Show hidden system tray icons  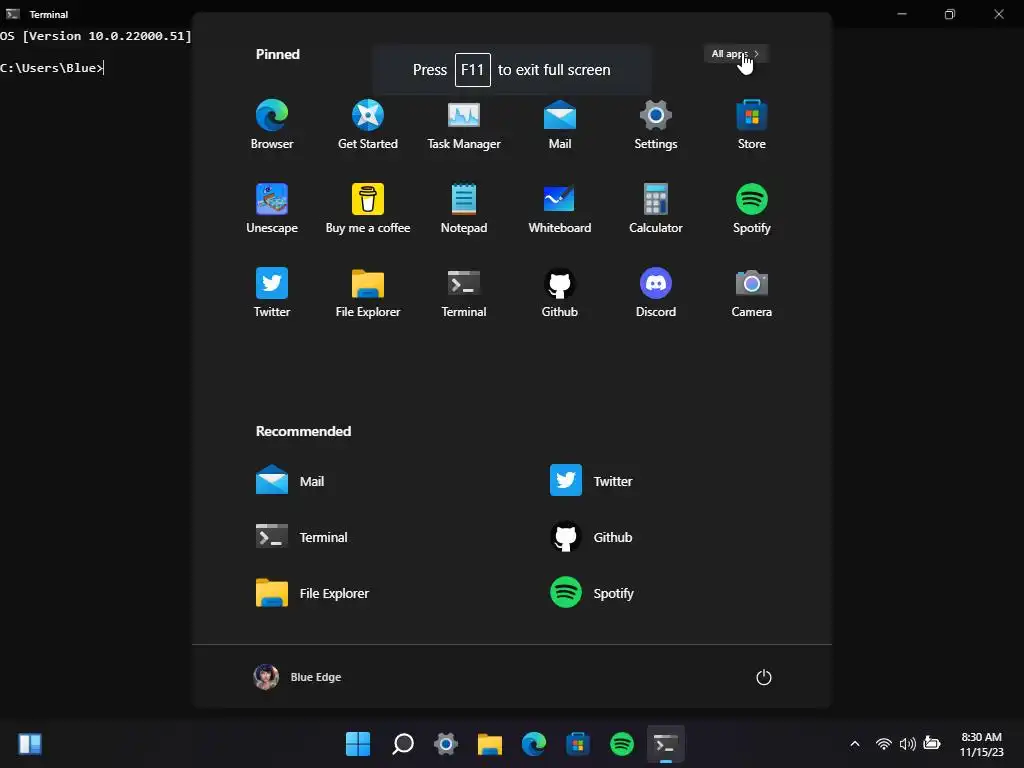855,744
